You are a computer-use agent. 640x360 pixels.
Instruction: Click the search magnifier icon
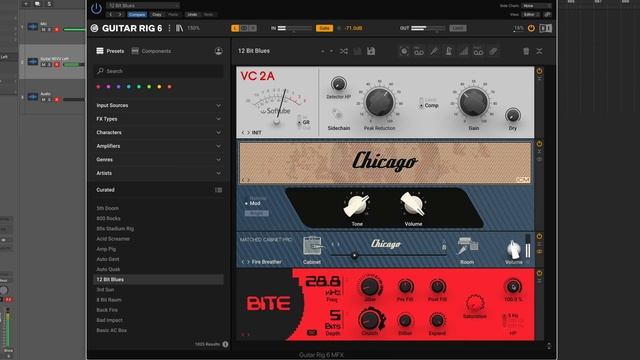[100, 71]
